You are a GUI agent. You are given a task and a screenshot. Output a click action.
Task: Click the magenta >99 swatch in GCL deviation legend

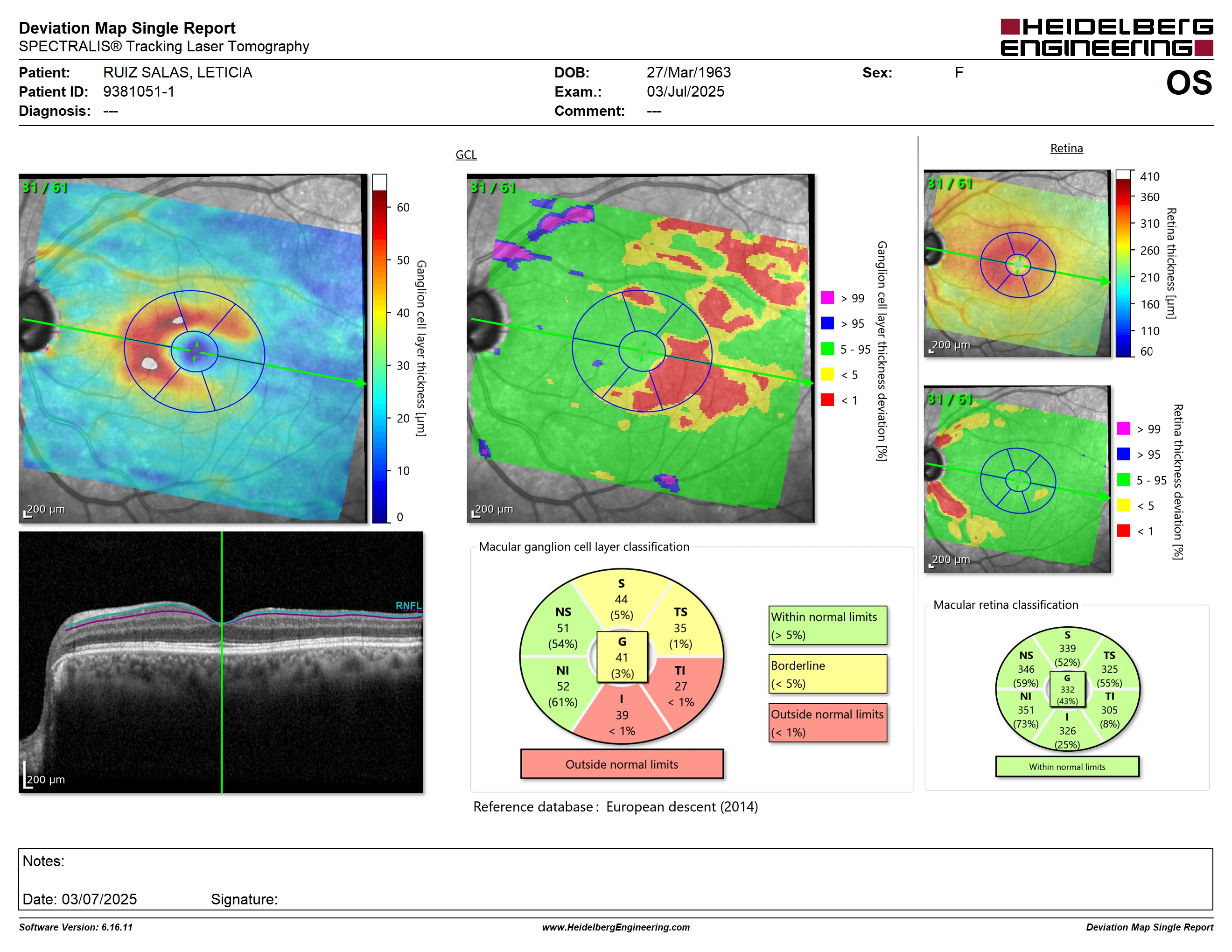pos(827,297)
